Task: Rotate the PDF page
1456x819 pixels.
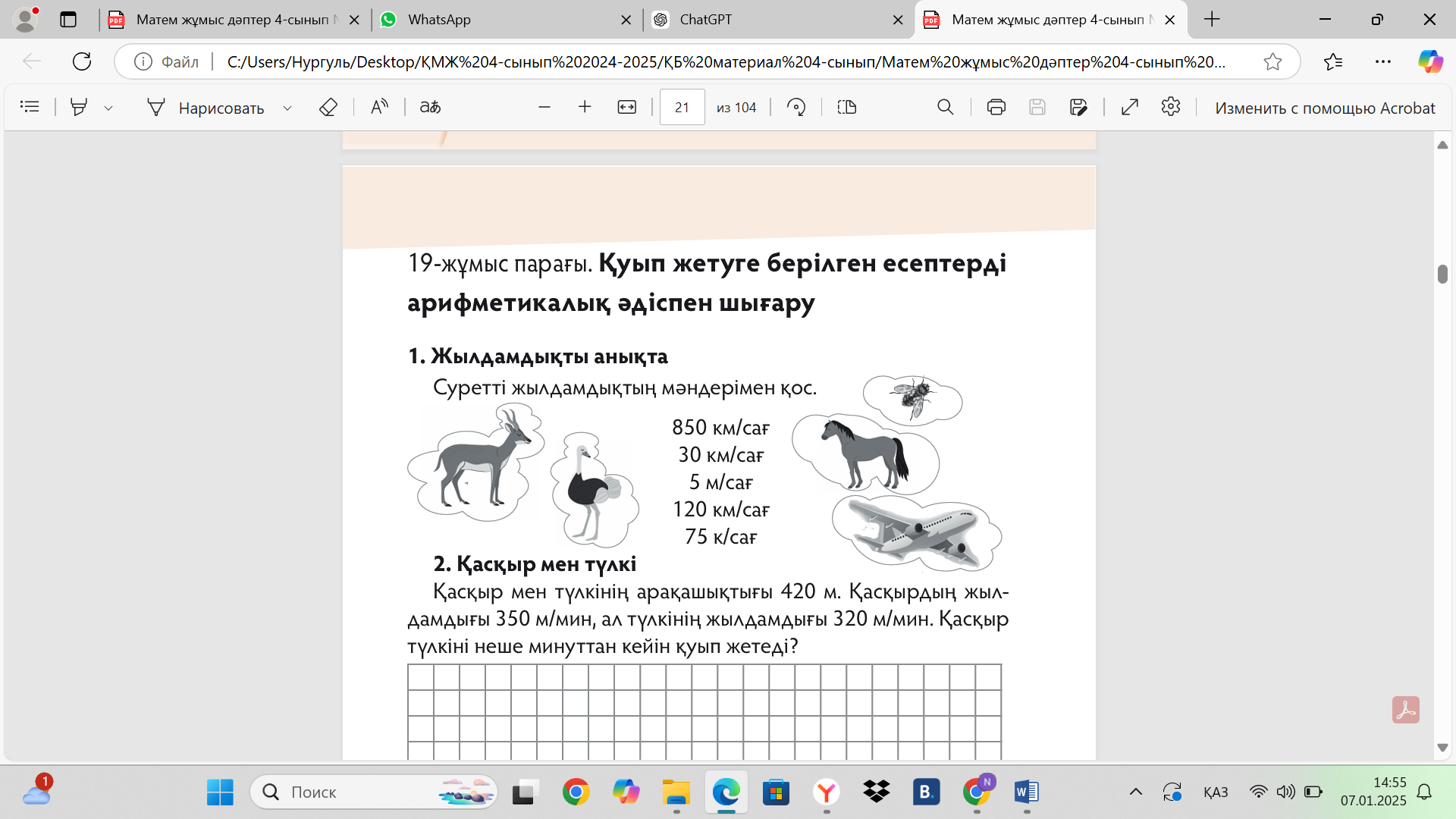Action: pos(795,107)
